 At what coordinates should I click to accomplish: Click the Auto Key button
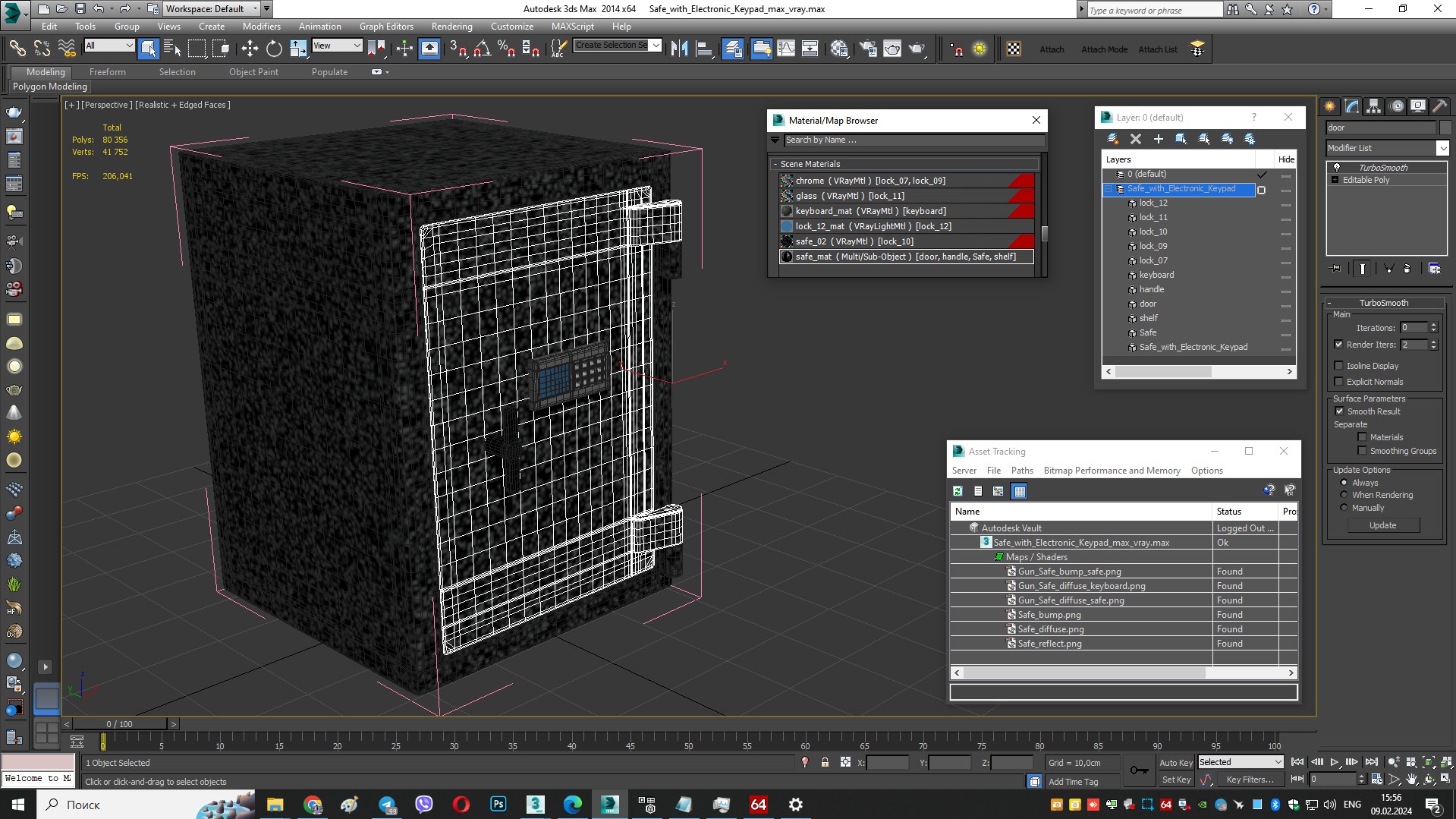pyautogui.click(x=1175, y=763)
